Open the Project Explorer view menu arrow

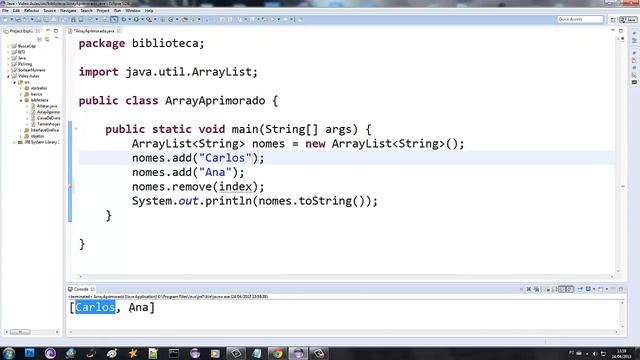[x=56, y=38]
